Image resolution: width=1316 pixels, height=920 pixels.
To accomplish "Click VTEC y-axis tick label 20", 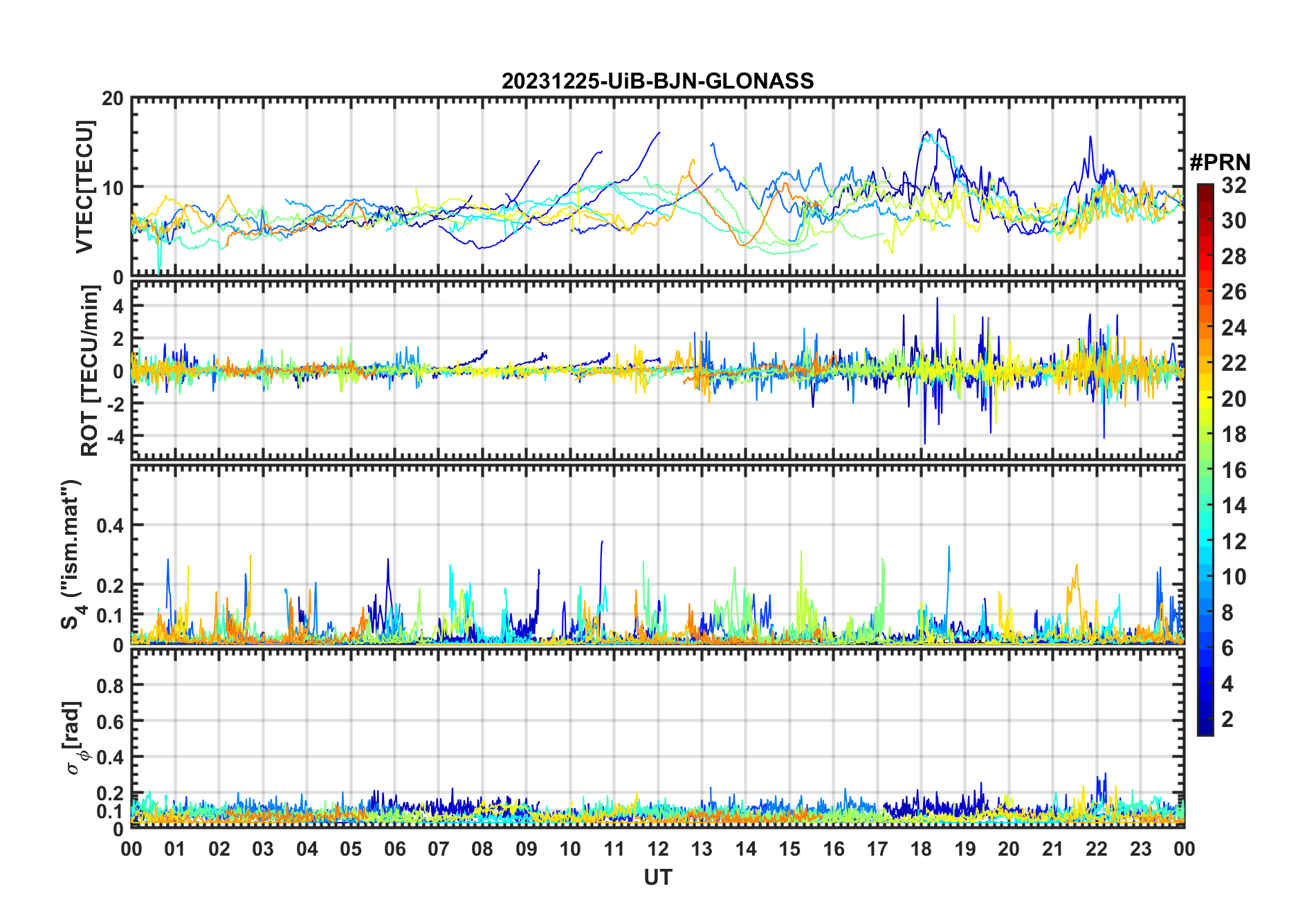I will point(113,99).
